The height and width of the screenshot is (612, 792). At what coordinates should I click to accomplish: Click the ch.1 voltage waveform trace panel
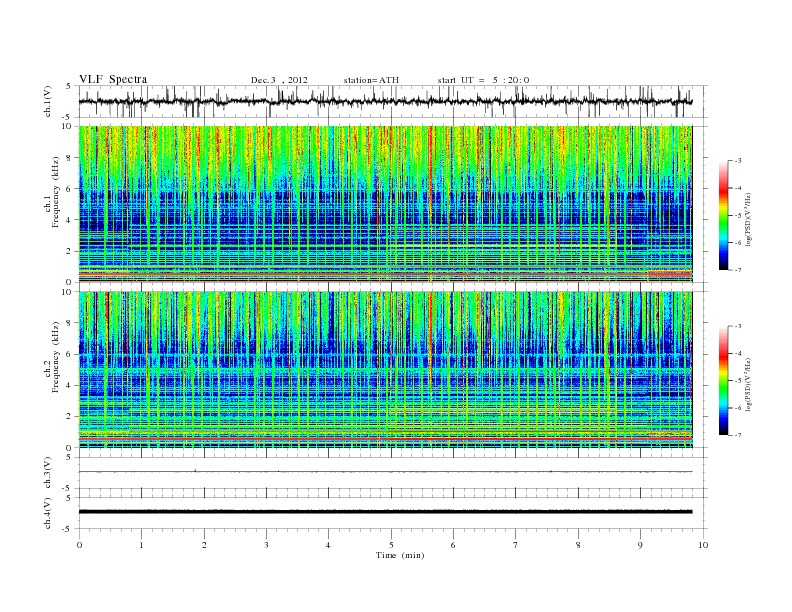click(392, 101)
